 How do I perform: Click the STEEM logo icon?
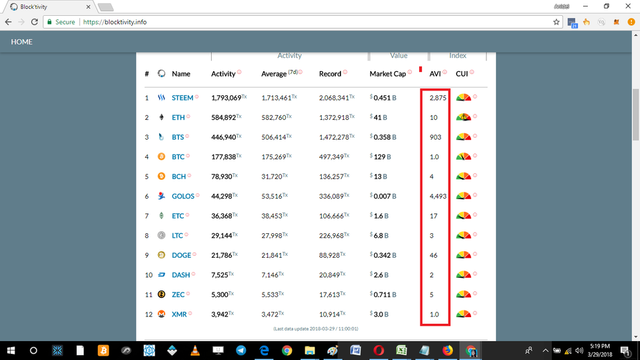[x=161, y=98]
